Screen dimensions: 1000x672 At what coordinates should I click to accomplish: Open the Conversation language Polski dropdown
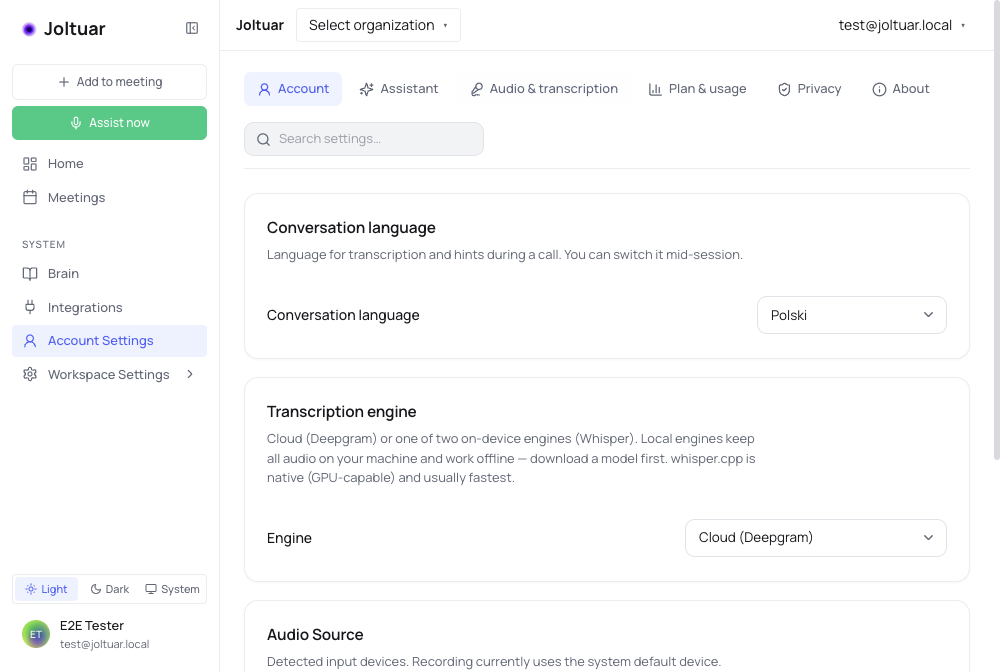[x=851, y=315]
